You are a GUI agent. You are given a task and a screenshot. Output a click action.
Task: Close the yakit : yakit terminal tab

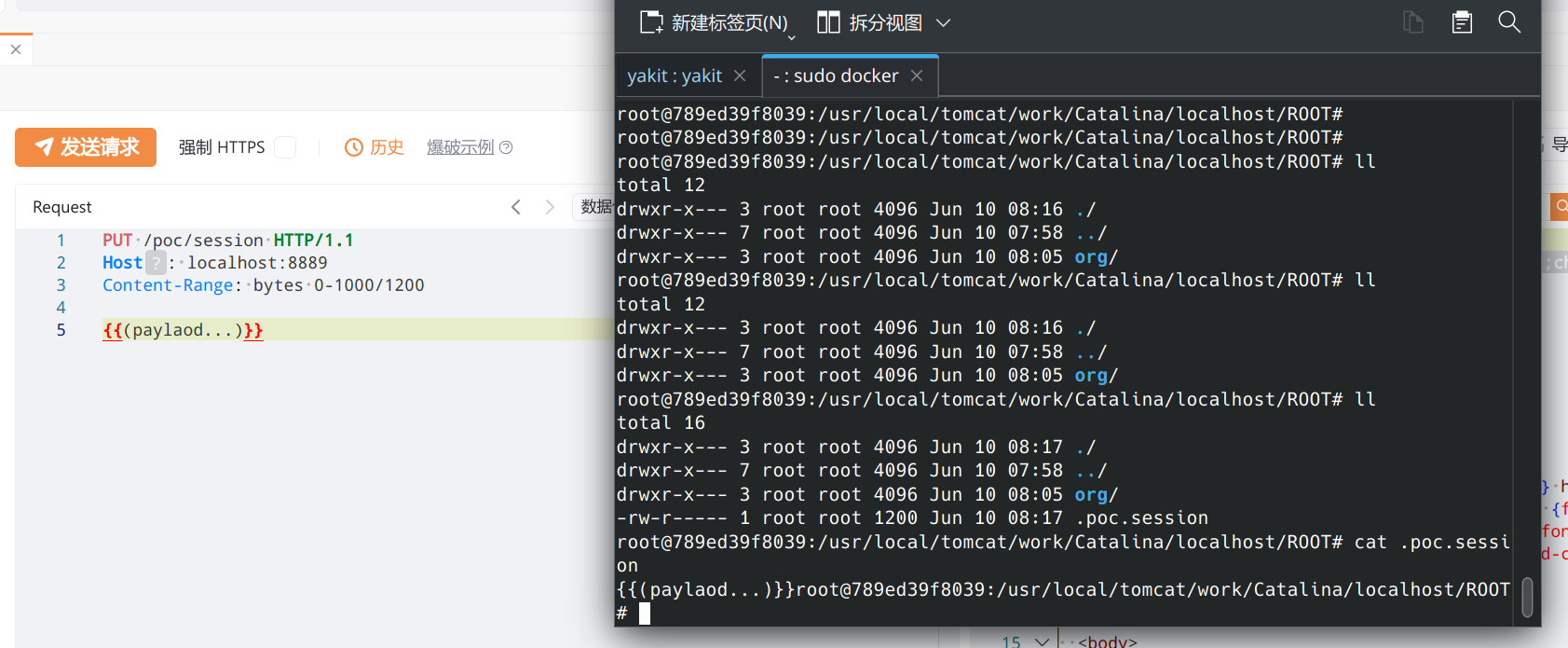click(x=740, y=76)
